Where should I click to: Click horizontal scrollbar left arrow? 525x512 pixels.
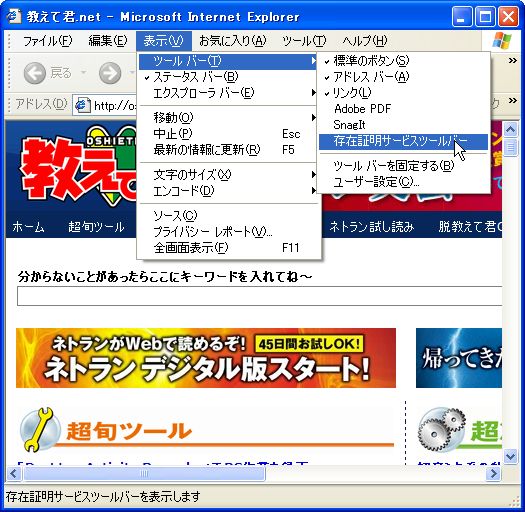point(14,473)
